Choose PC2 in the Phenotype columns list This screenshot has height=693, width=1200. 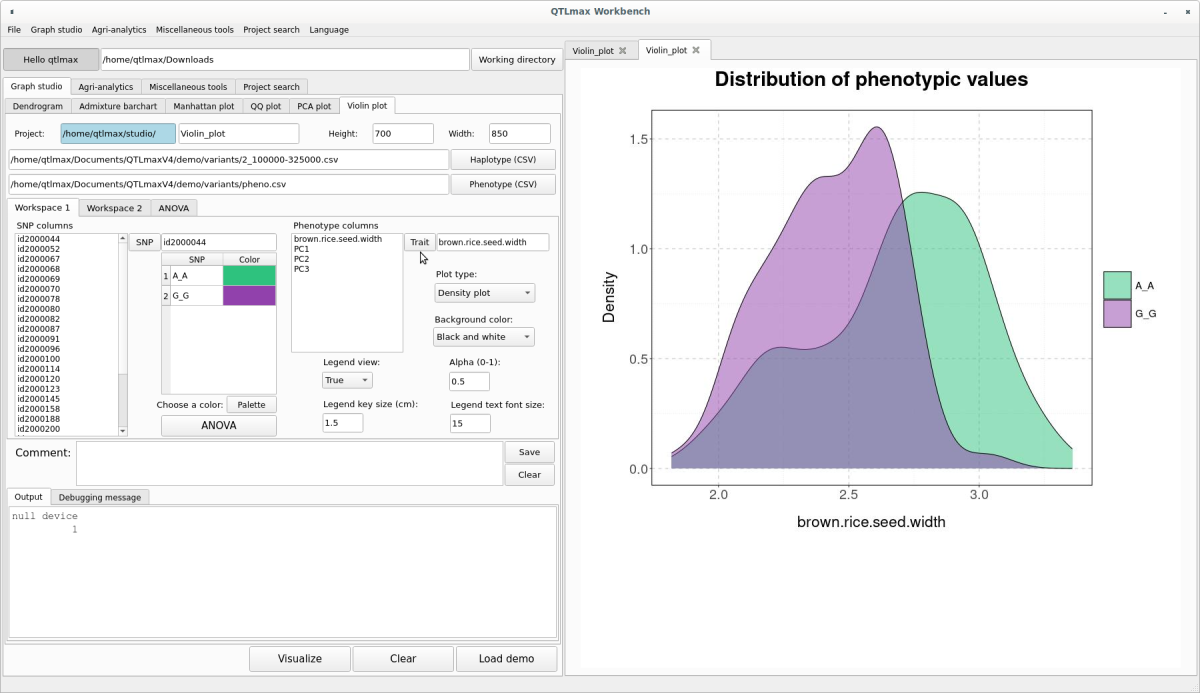[x=301, y=259]
